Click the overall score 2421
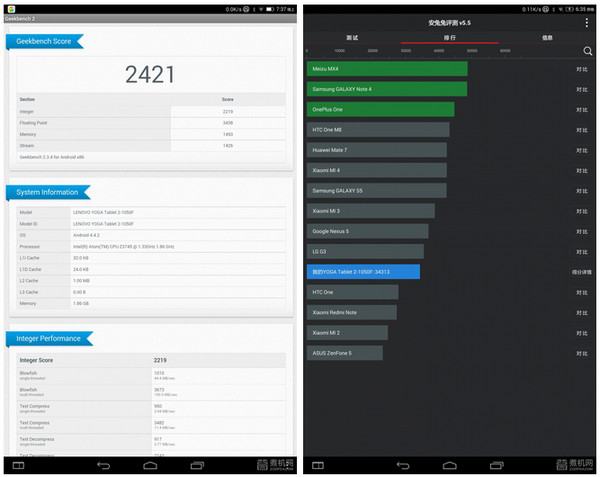This screenshot has height=477, width=600. tap(150, 74)
